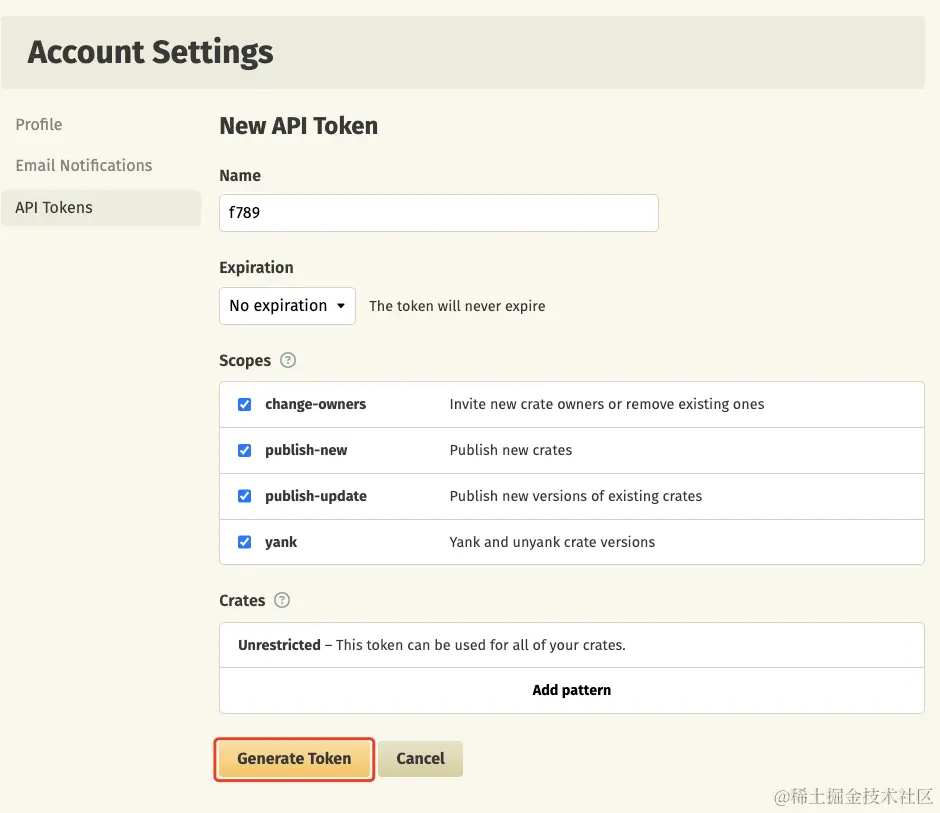Select API Tokens in the sidebar

tap(54, 207)
